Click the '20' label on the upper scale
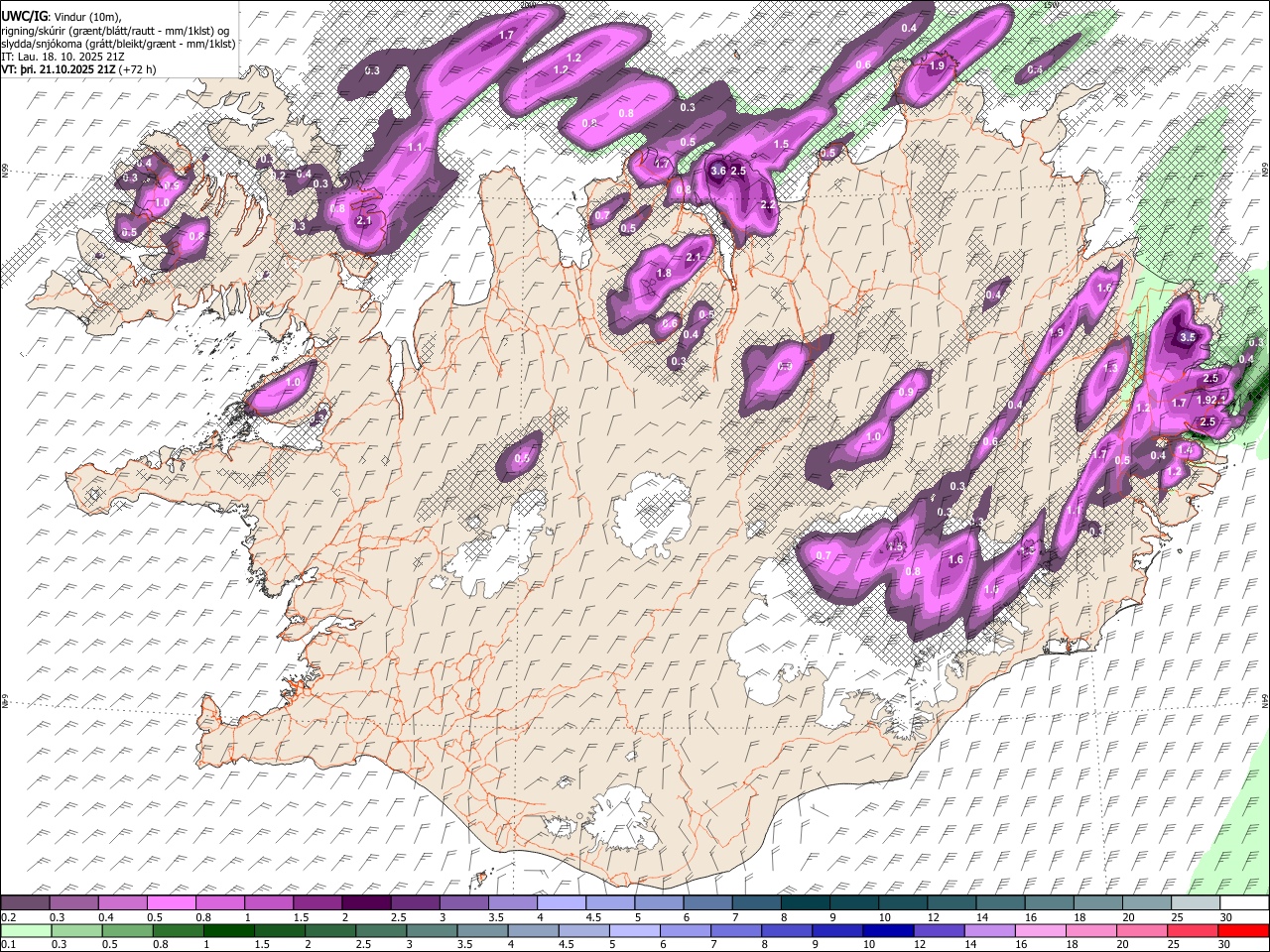Image resolution: width=1270 pixels, height=952 pixels. click(1129, 916)
